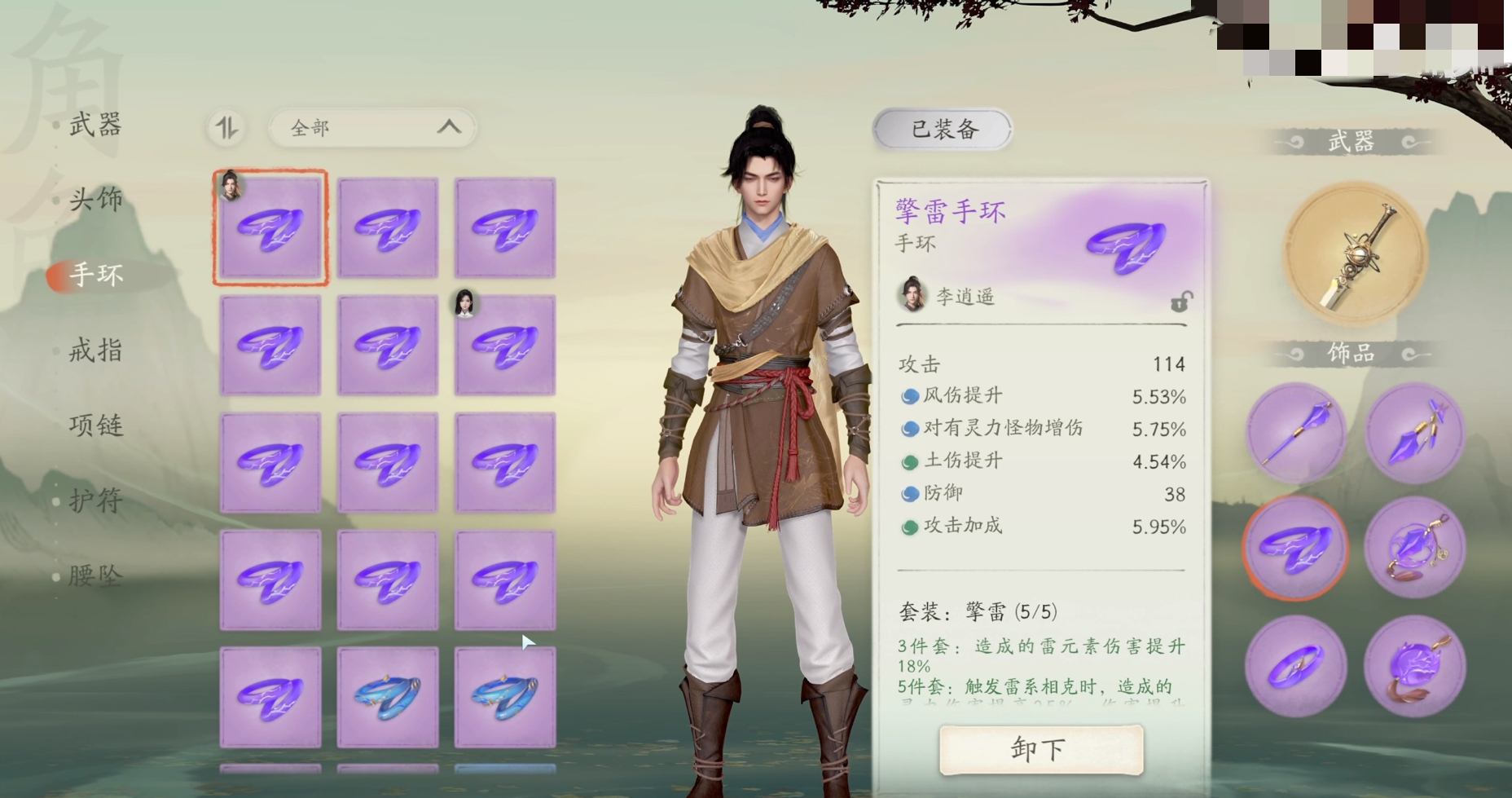Image resolution: width=1512 pixels, height=798 pixels.
Task: Select bracelet equipped by female character
Action: [x=505, y=345]
